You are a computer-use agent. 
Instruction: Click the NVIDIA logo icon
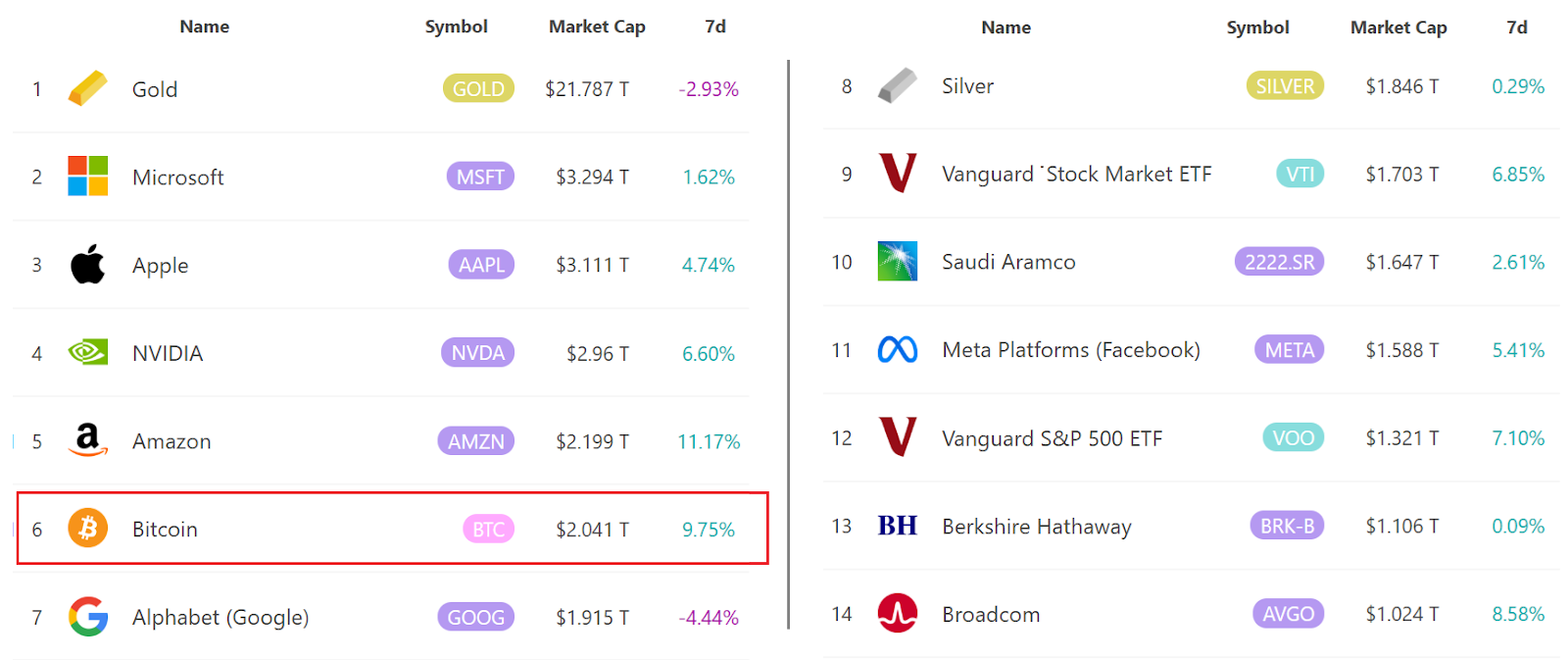(87, 352)
